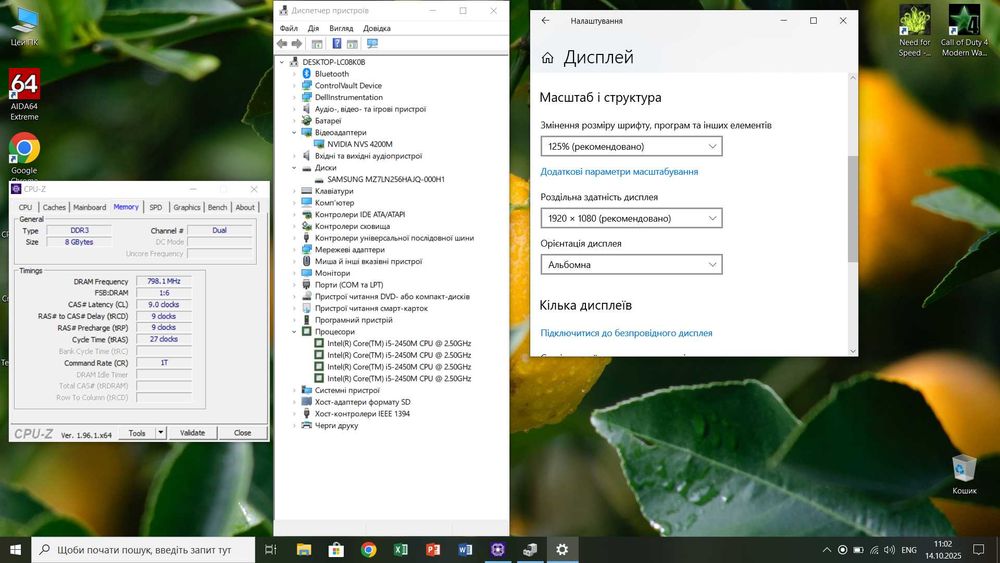Open Excel from the taskbar
Viewport: 1000px width, 563px height.
(401, 550)
